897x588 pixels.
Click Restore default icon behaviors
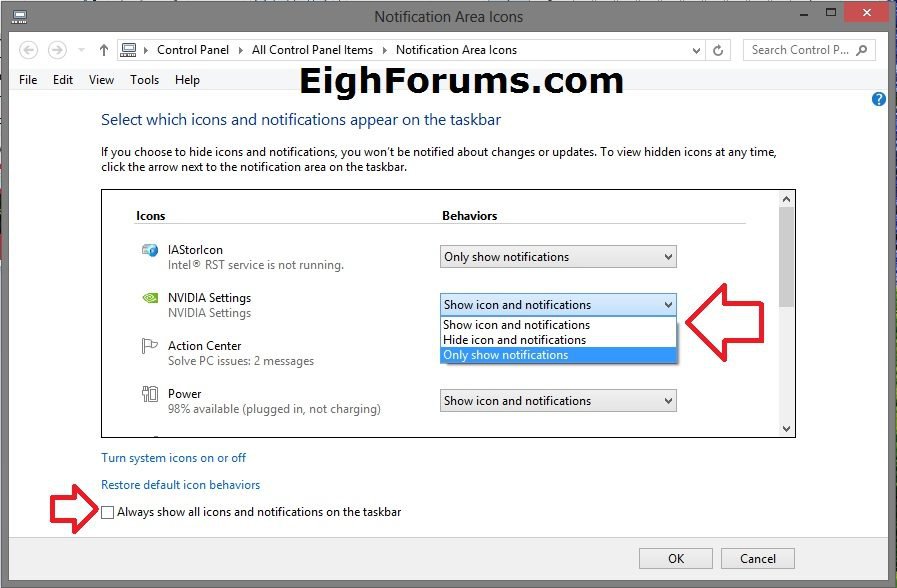[x=180, y=484]
